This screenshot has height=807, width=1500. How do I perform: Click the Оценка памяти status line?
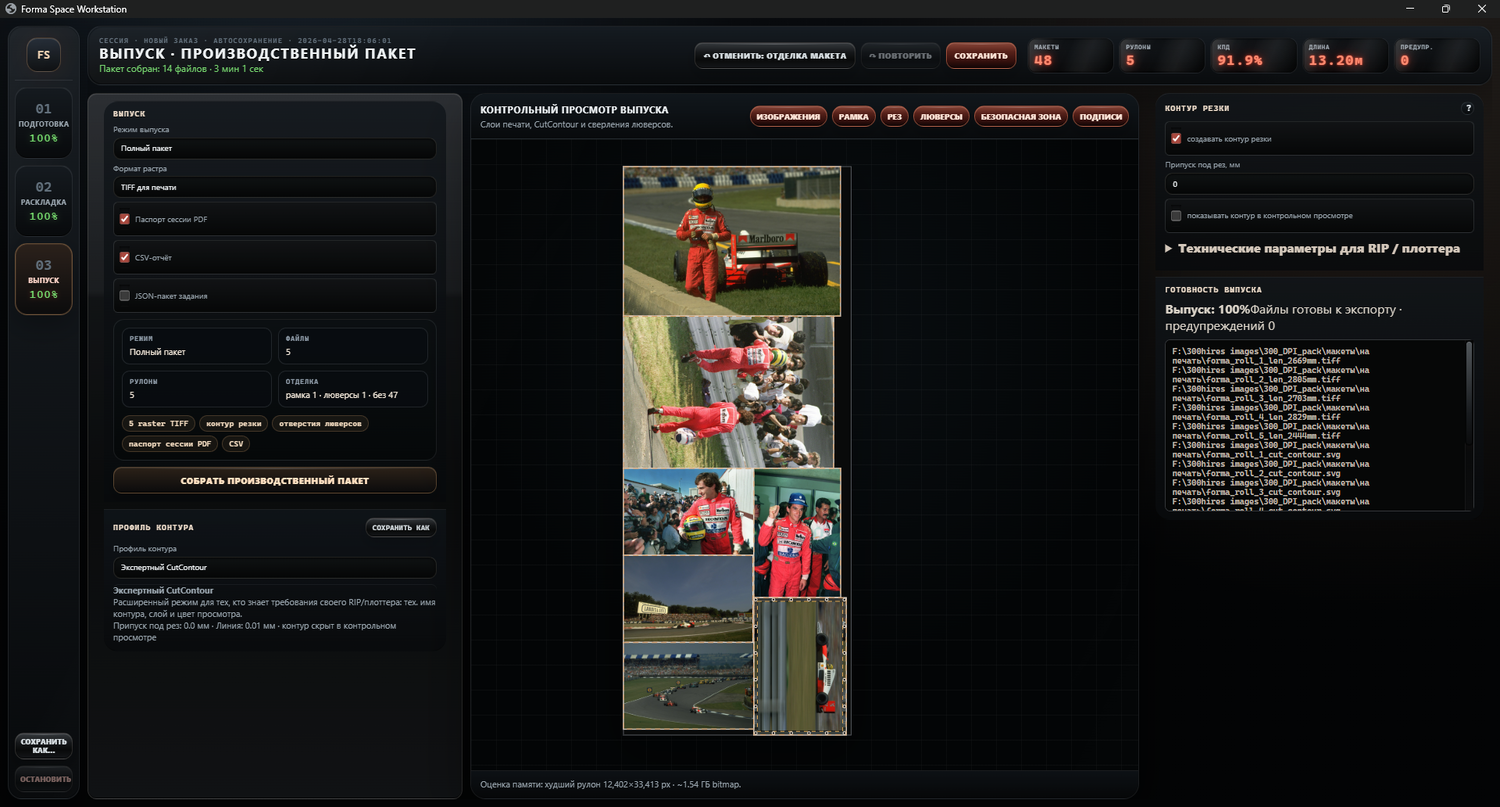[x=610, y=784]
